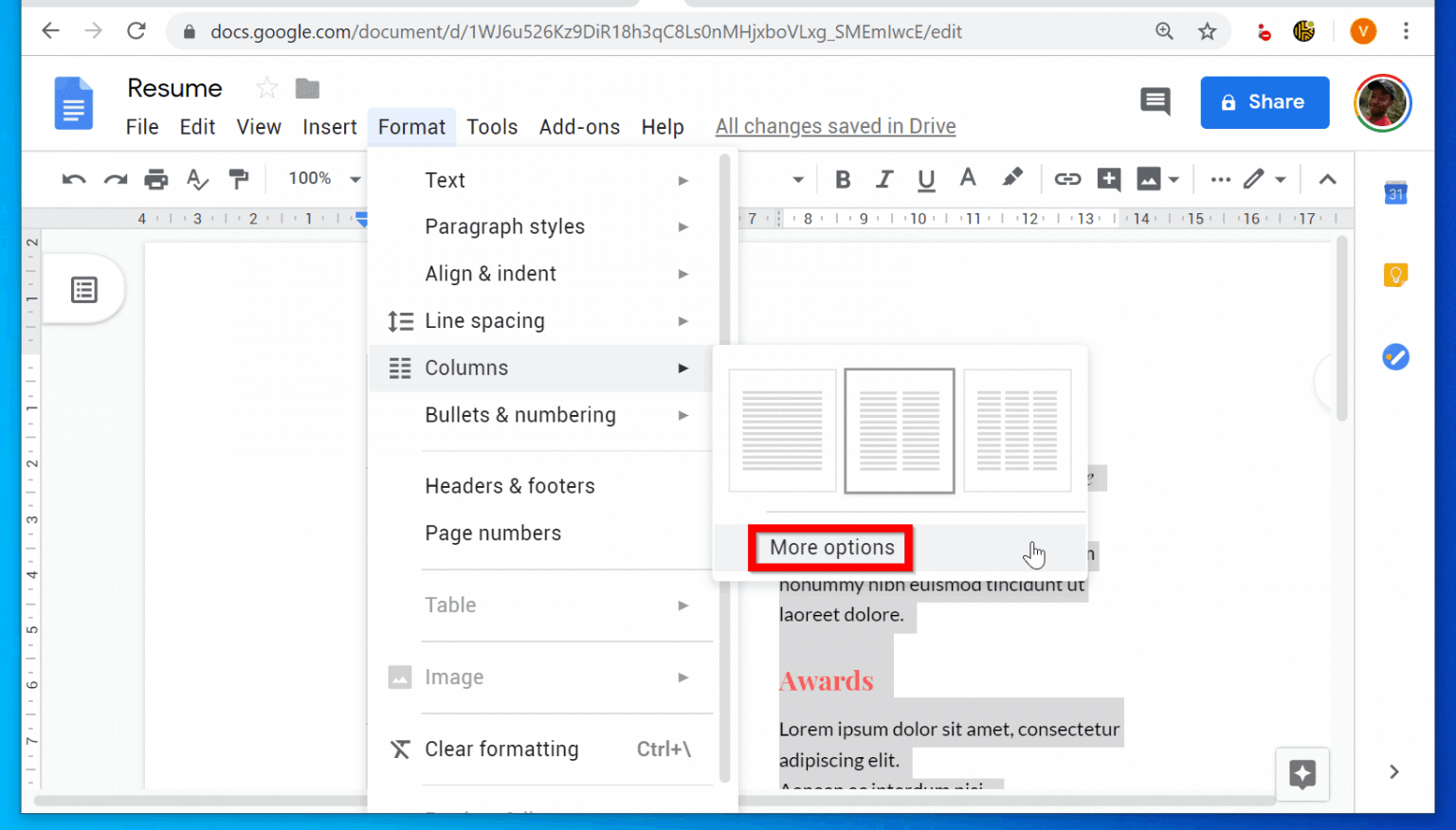This screenshot has height=830, width=1456.
Task: Apply Underline formatting
Action: pyautogui.click(x=926, y=179)
